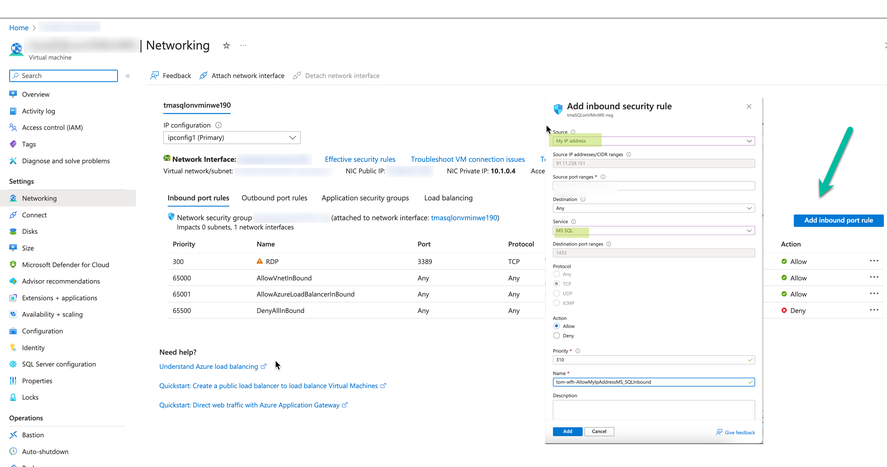Click the Size icon in the sidebar
This screenshot has width=887, height=467.
pos(13,248)
